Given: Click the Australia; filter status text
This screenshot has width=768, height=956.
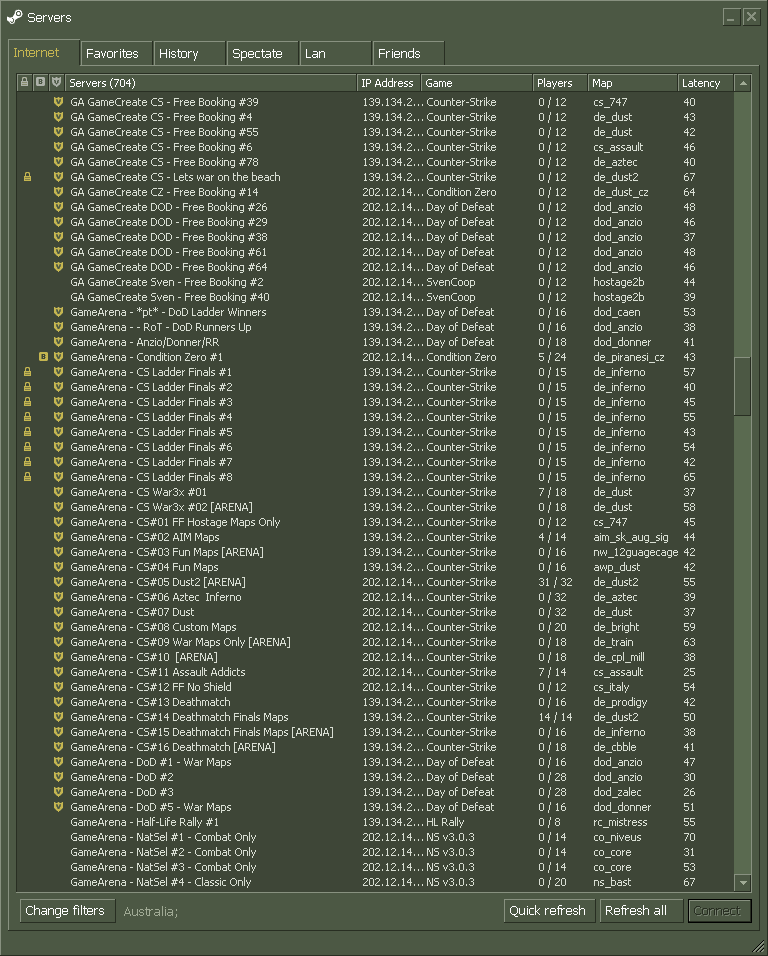Looking at the screenshot, I should (151, 911).
